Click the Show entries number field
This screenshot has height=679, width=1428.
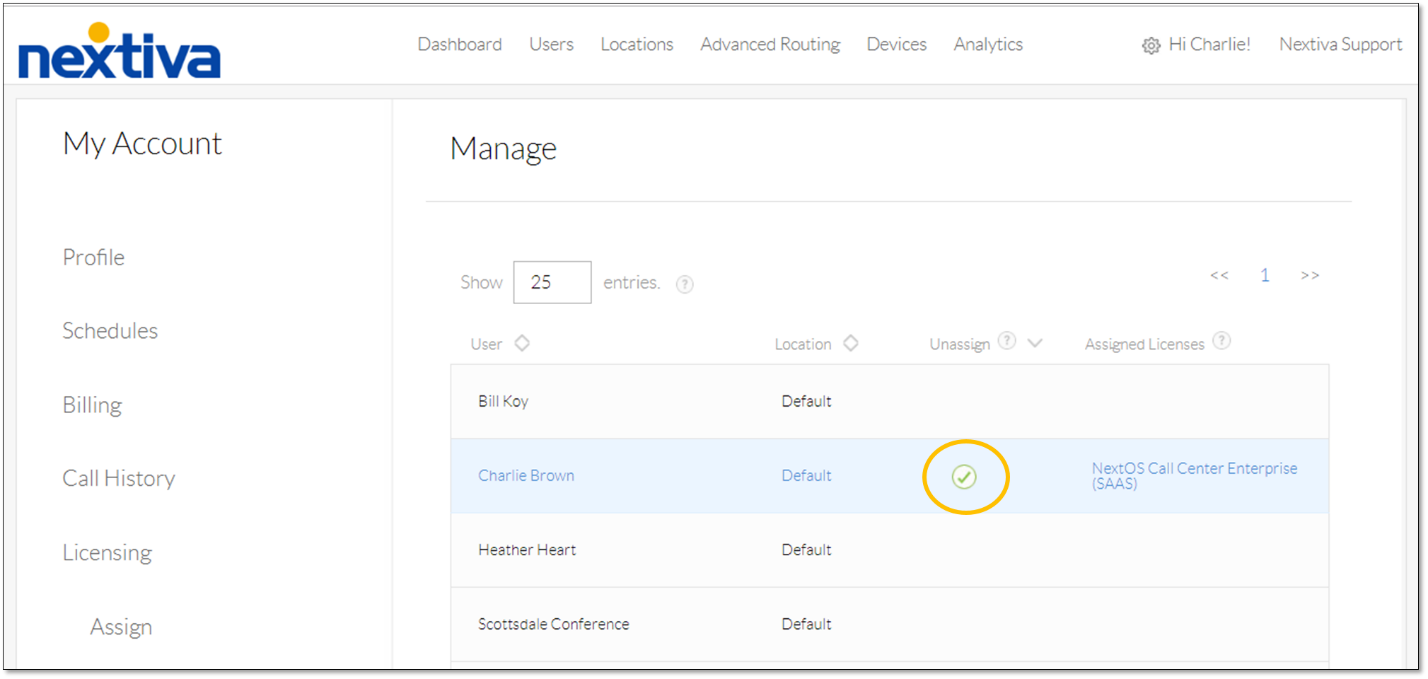pyautogui.click(x=552, y=282)
